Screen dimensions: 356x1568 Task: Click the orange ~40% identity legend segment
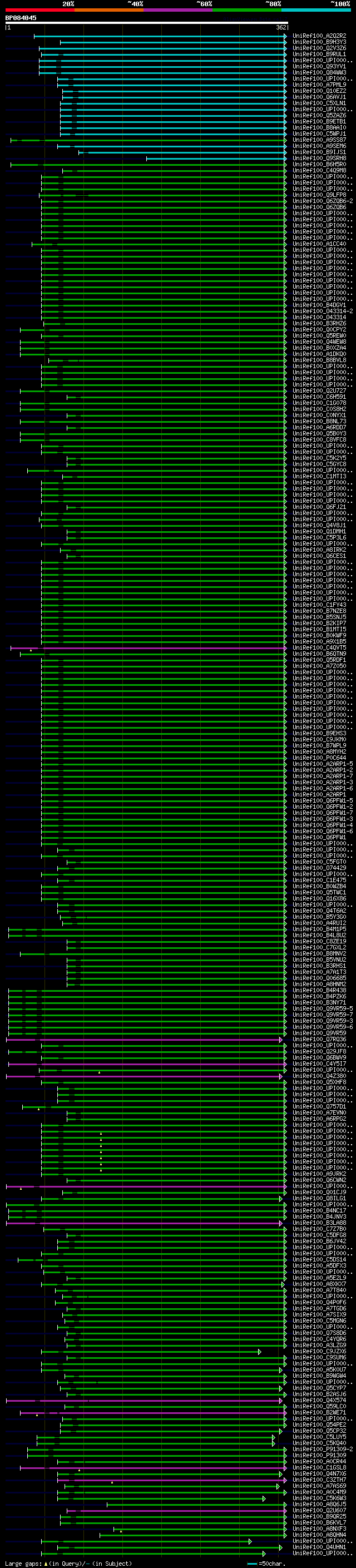pyautogui.click(x=109, y=10)
